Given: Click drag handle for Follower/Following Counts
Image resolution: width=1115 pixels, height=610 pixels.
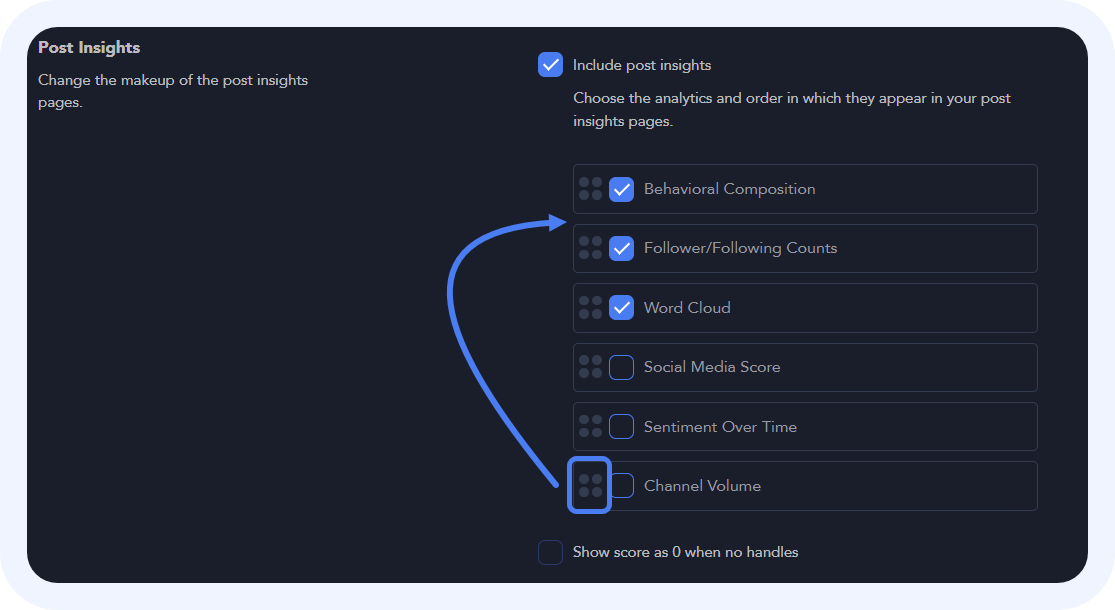Looking at the screenshot, I should 590,248.
